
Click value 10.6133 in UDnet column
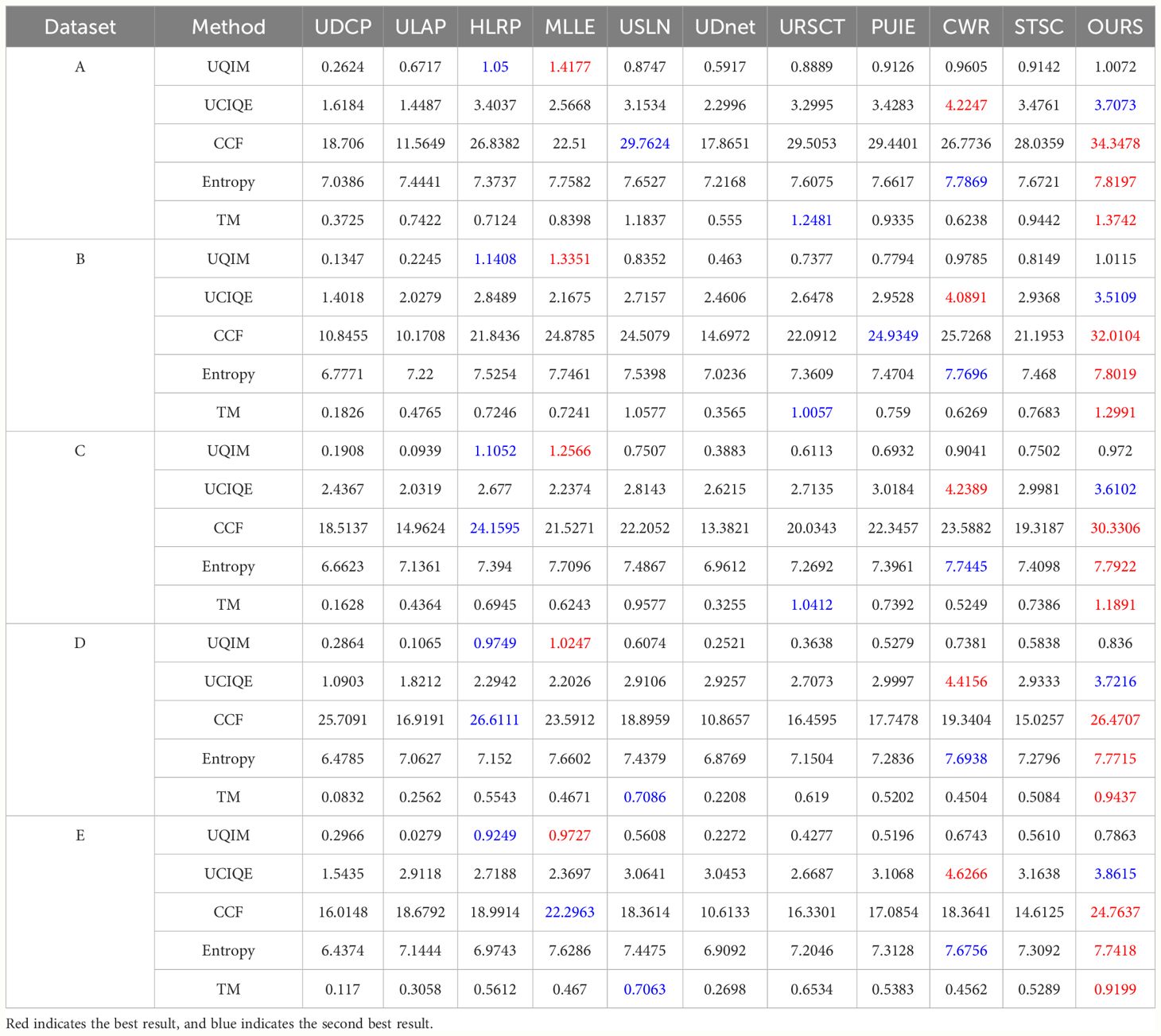[724, 912]
